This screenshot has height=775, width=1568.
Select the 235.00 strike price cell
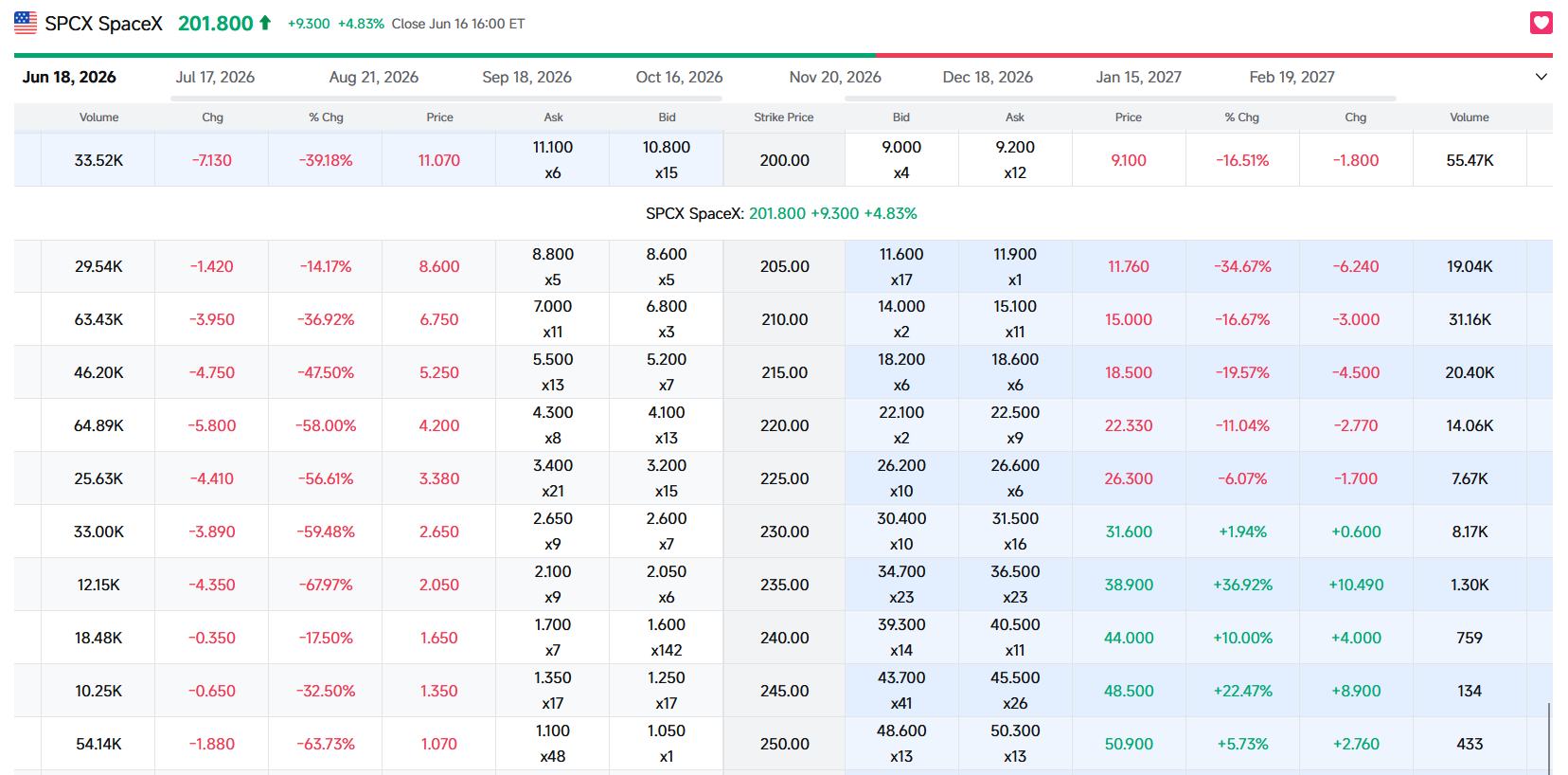click(785, 585)
